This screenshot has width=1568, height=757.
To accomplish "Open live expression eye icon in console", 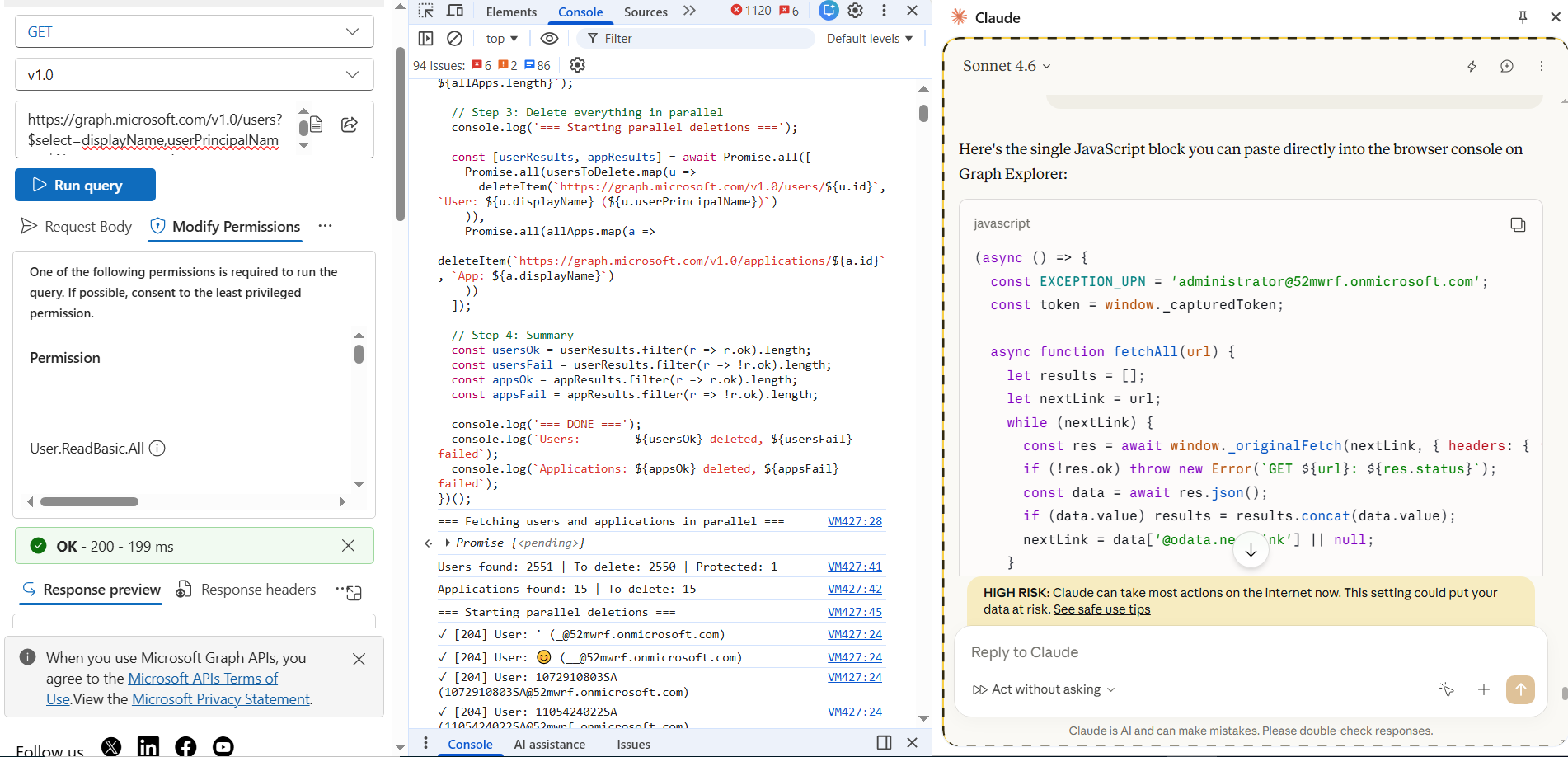I will click(549, 38).
